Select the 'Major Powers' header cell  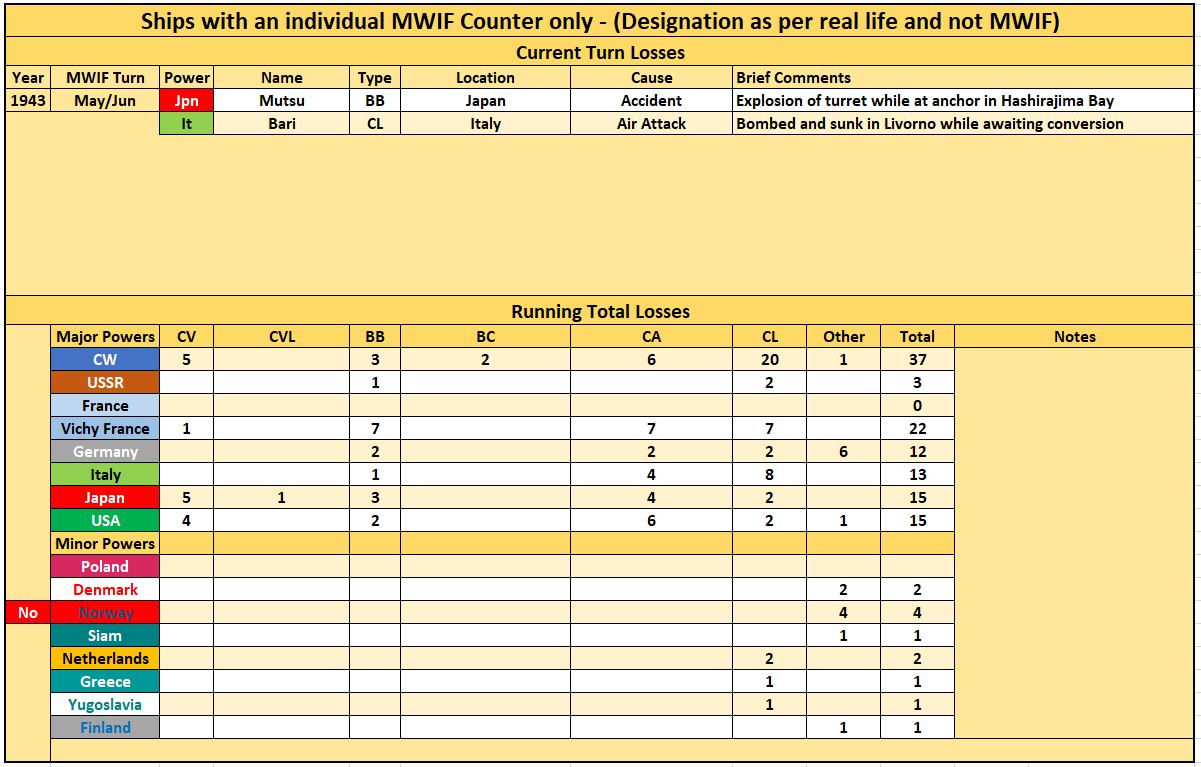[105, 337]
